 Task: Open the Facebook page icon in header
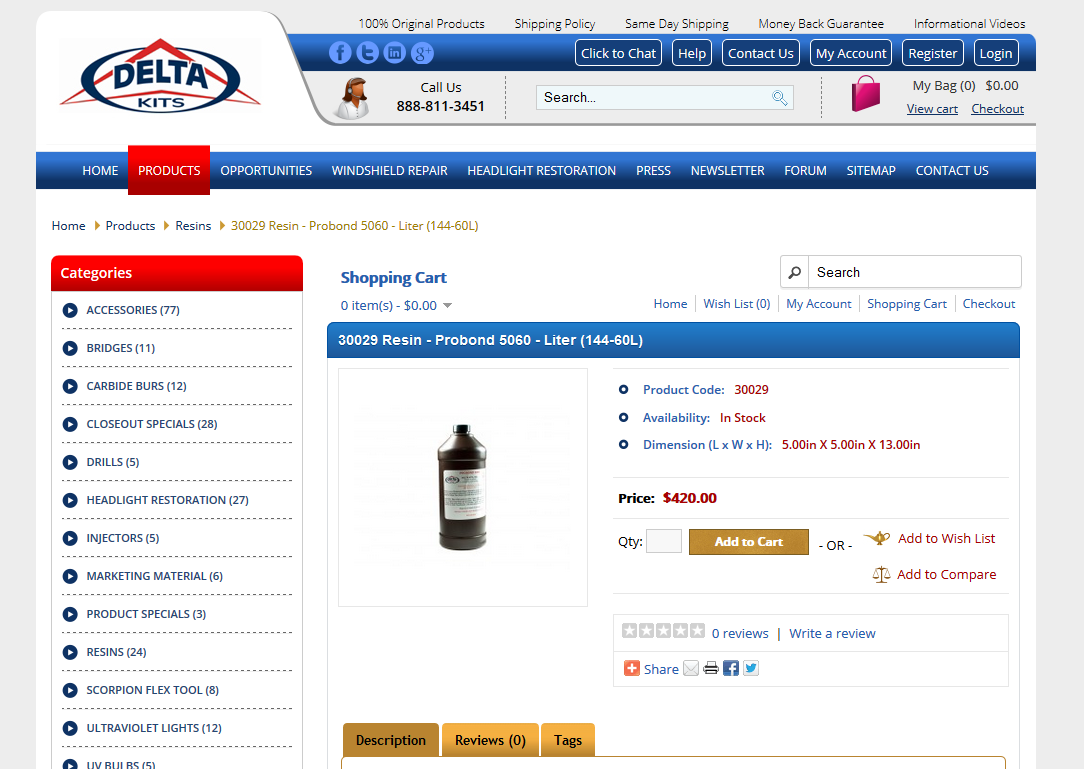coord(339,53)
